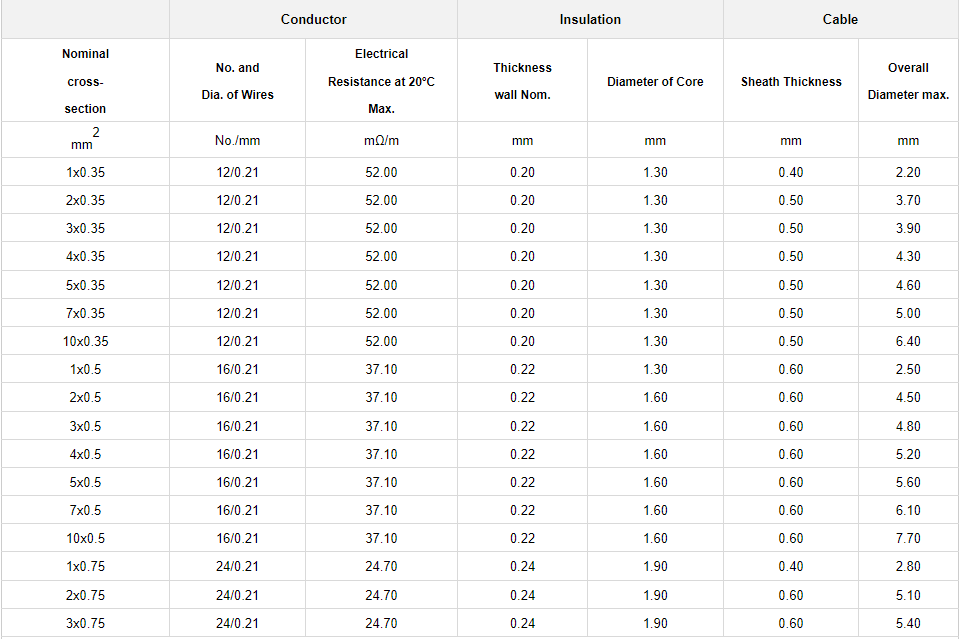Select the 1x0.35 row label
This screenshot has height=639, width=961.
click(85, 172)
